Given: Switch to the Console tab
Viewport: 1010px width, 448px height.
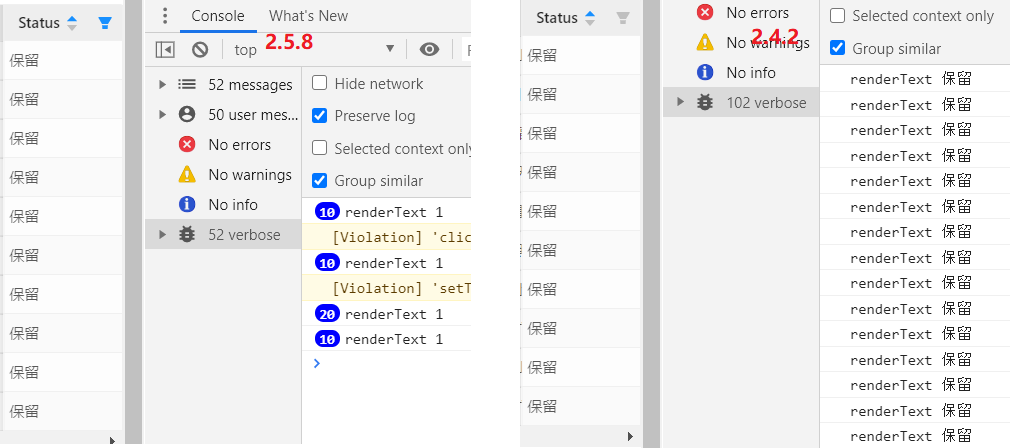Looking at the screenshot, I should pyautogui.click(x=218, y=16).
